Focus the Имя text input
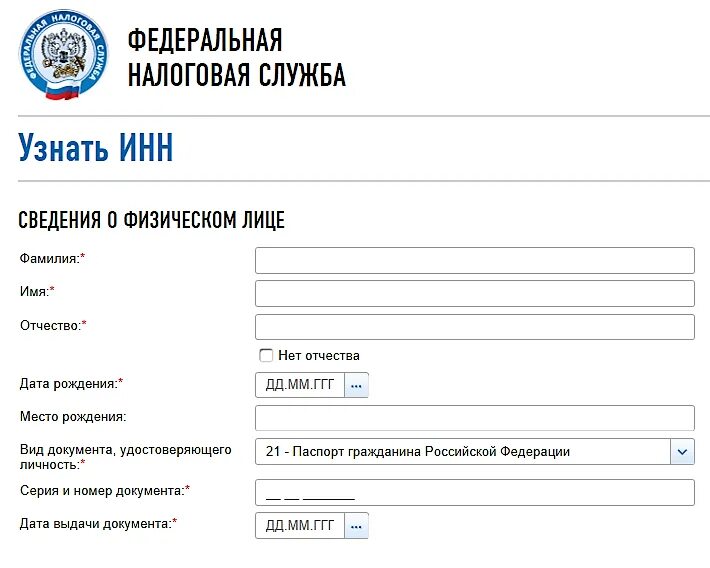710x568 pixels. pos(474,293)
